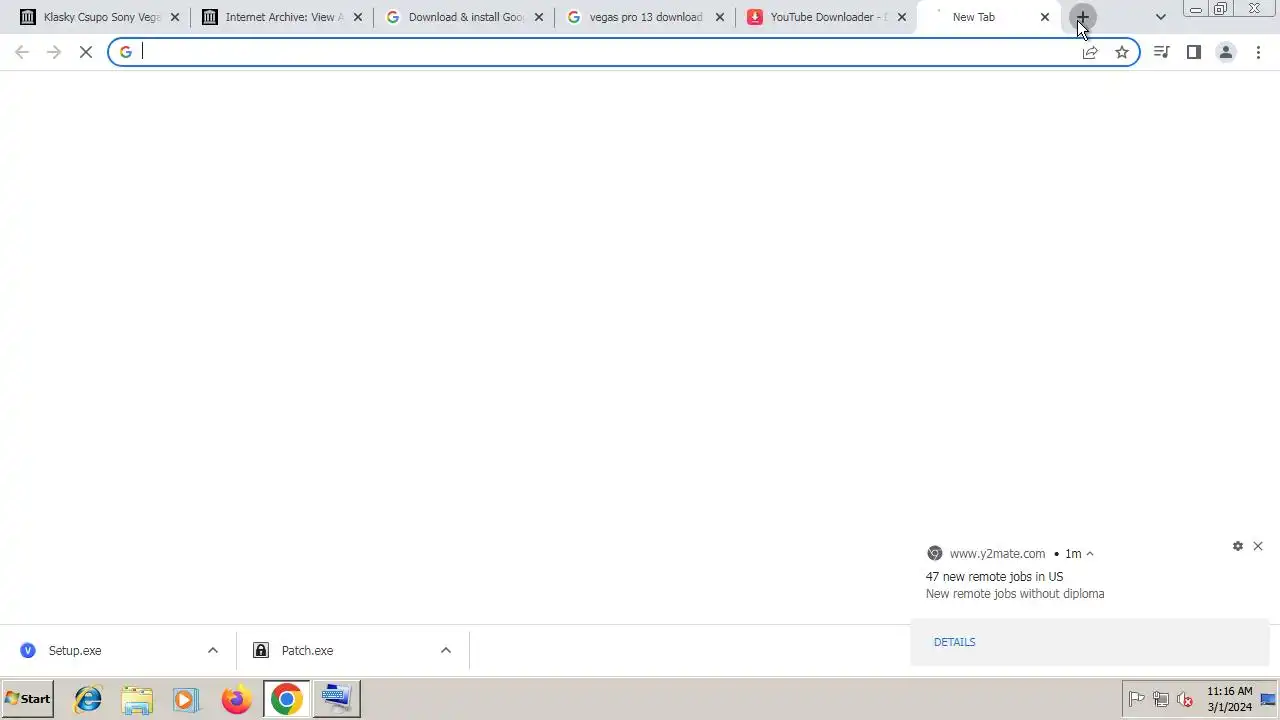Collapse y2mate notification chevron
This screenshot has height=720, width=1280.
click(1090, 554)
